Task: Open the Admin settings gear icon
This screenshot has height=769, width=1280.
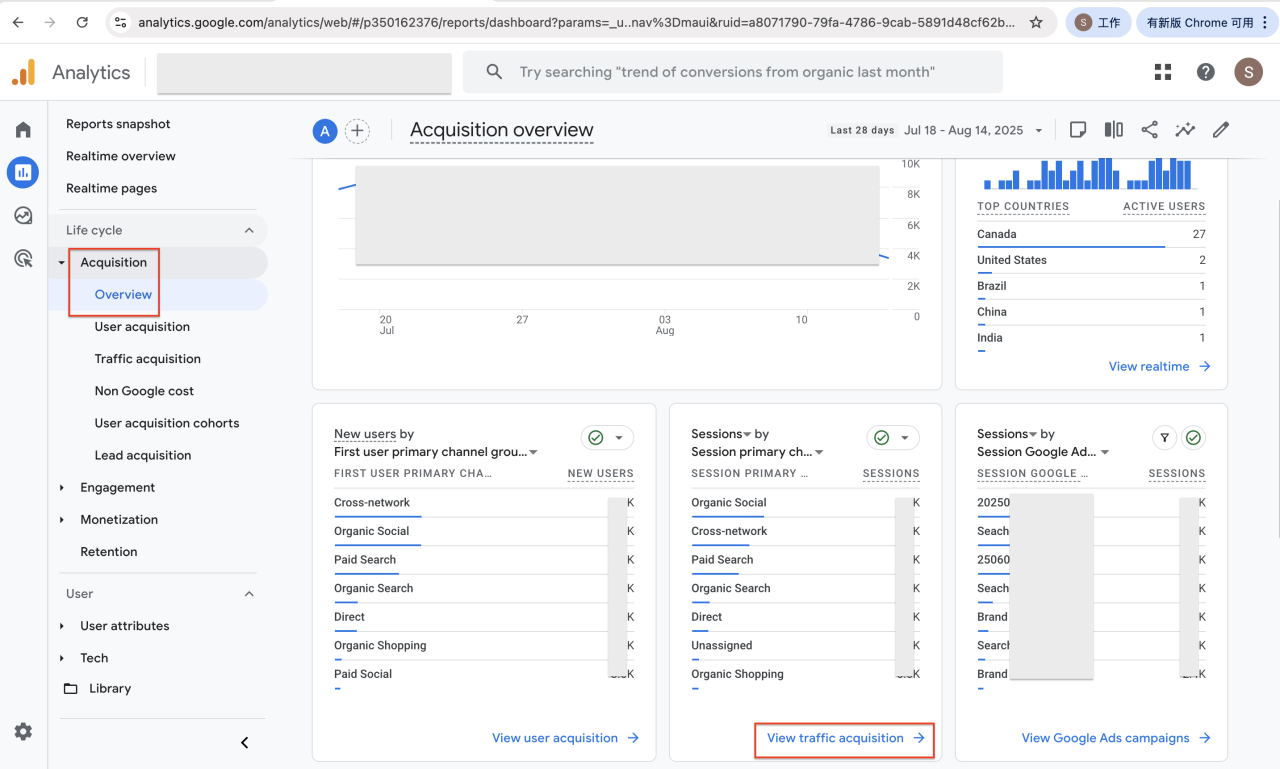Action: (x=23, y=732)
